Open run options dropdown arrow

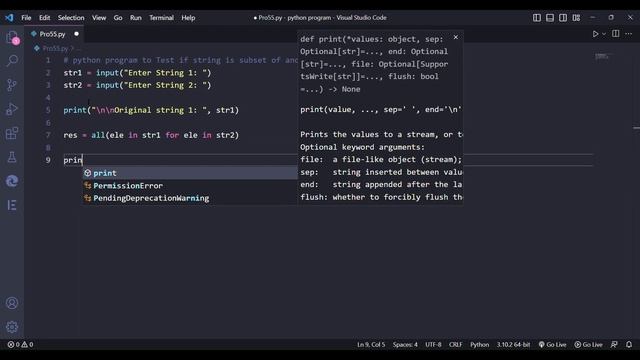pyautogui.click(x=604, y=34)
